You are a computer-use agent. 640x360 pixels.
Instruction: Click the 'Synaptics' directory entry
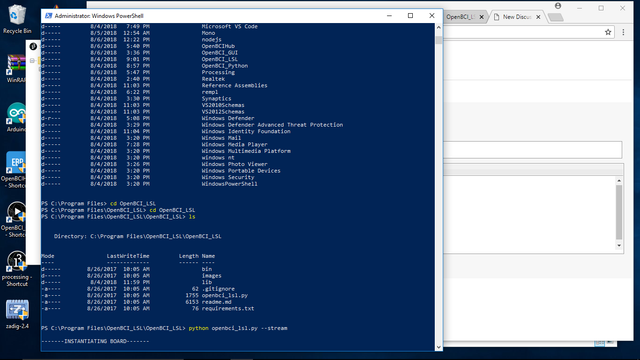point(216,99)
